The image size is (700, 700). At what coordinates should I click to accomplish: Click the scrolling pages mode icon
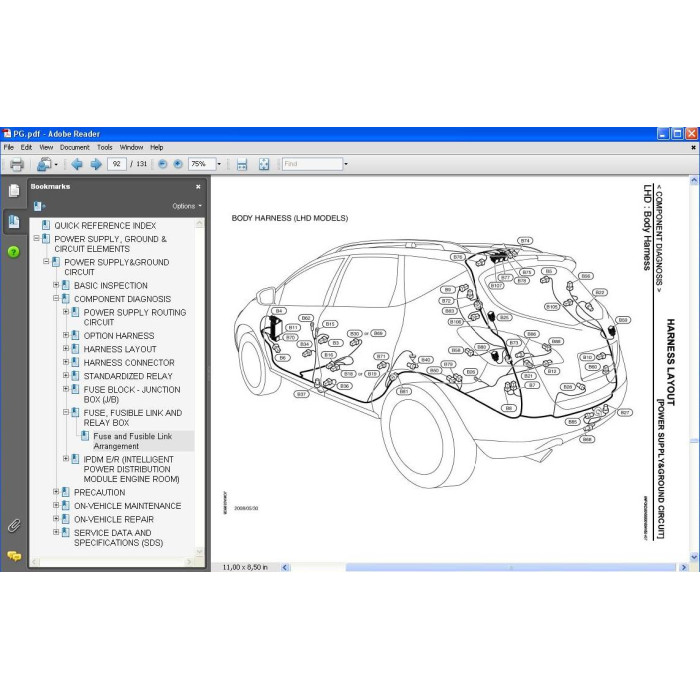242,164
